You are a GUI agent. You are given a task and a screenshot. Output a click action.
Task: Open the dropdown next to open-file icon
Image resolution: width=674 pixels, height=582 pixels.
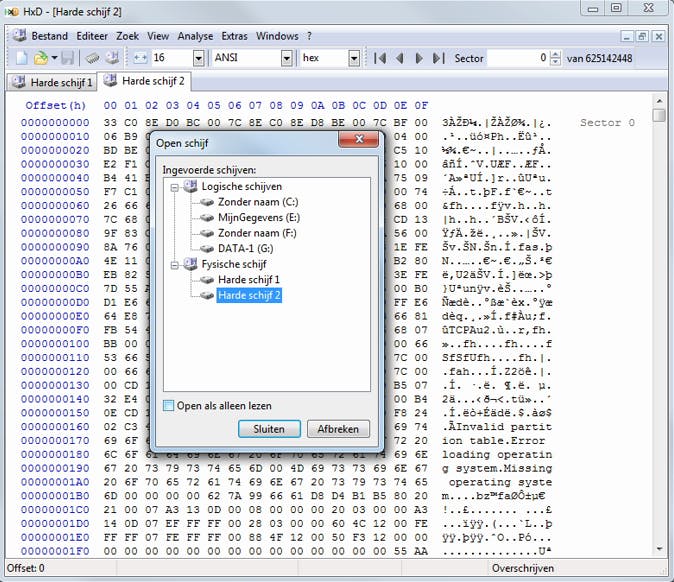[54, 58]
